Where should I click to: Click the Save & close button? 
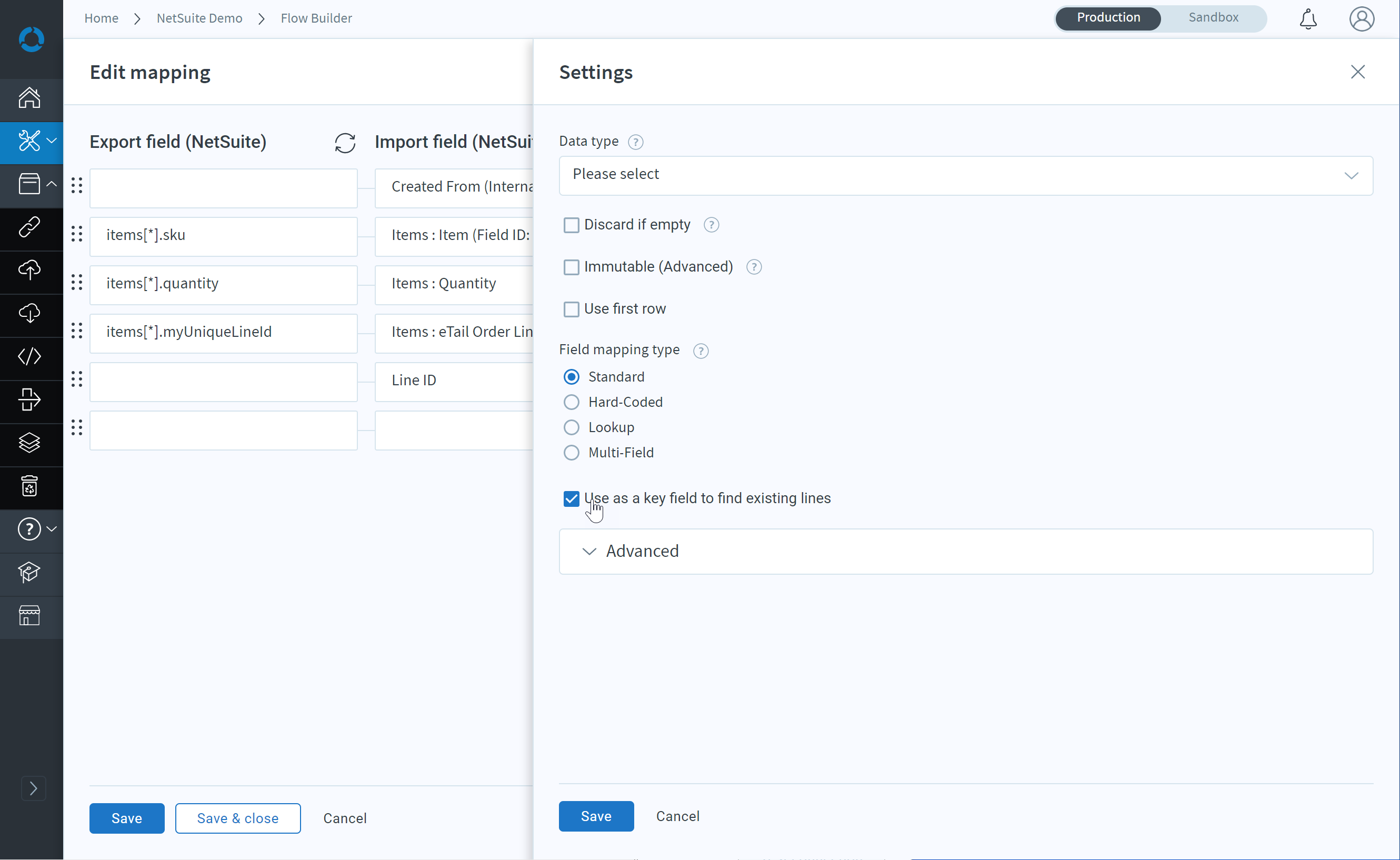tap(238, 818)
